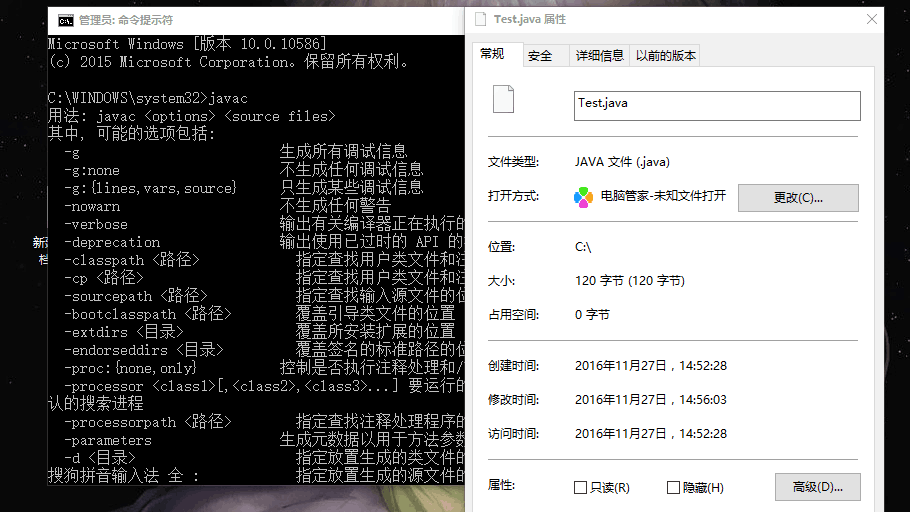
Task: Toggle the 隐藏(H) hidden checkbox
Action: click(x=673, y=488)
